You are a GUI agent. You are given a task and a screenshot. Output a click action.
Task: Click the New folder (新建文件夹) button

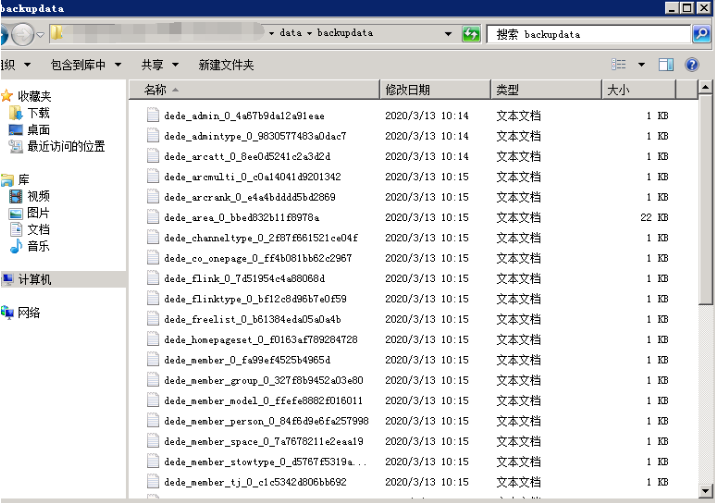tap(226, 65)
